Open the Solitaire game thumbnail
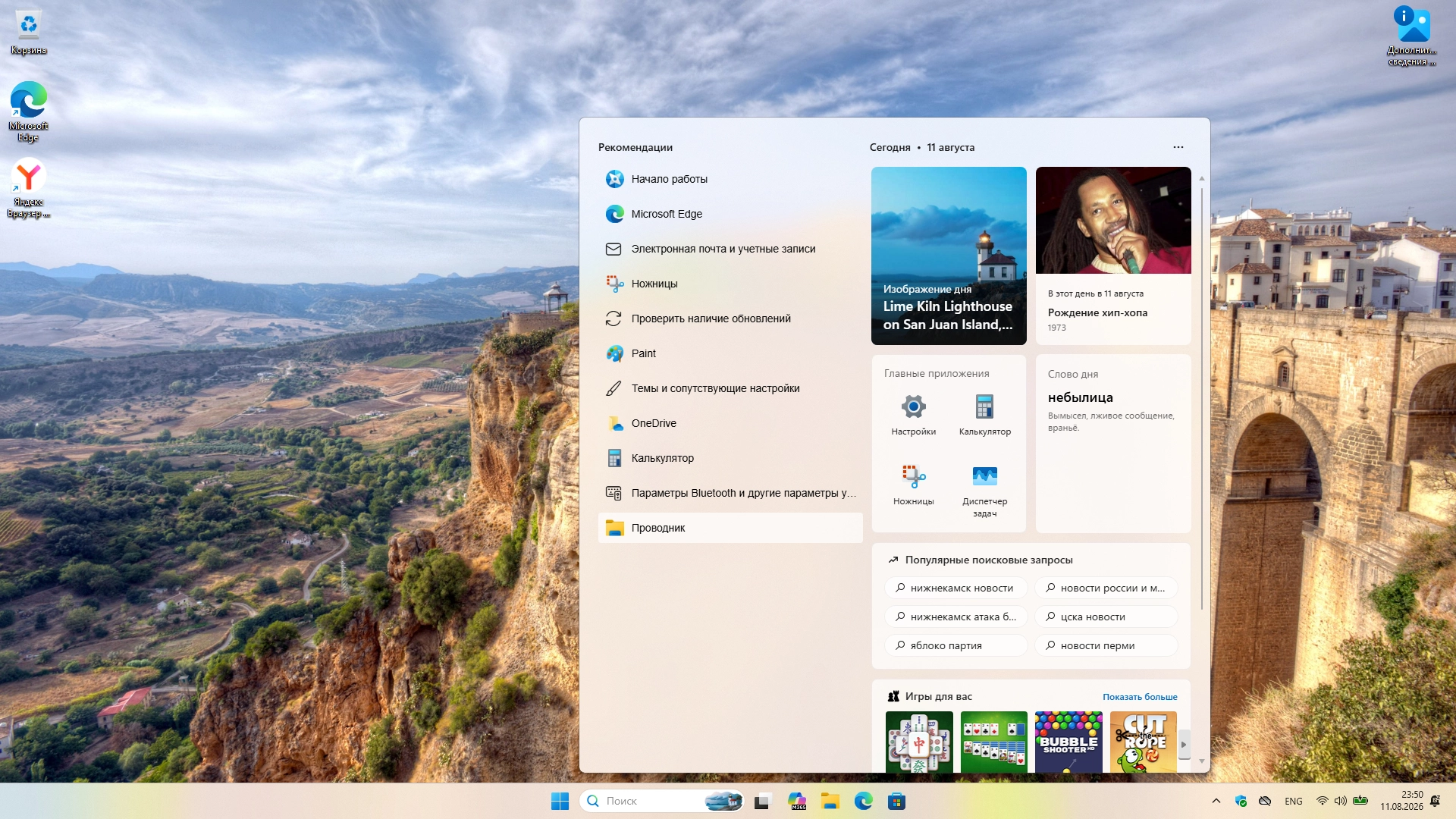Image resolution: width=1456 pixels, height=819 pixels. click(993, 742)
